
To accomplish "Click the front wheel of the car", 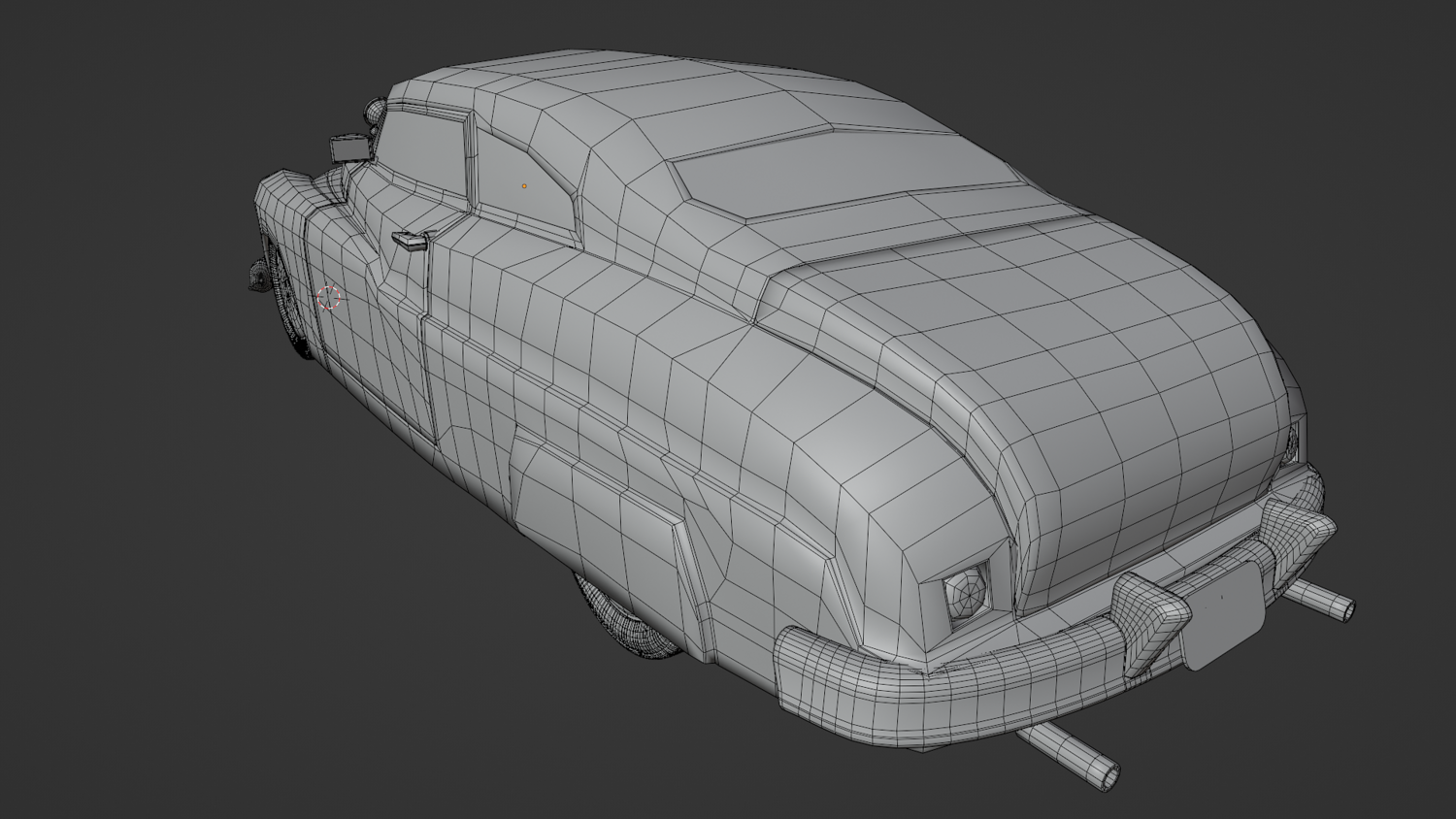I will (289, 304).
